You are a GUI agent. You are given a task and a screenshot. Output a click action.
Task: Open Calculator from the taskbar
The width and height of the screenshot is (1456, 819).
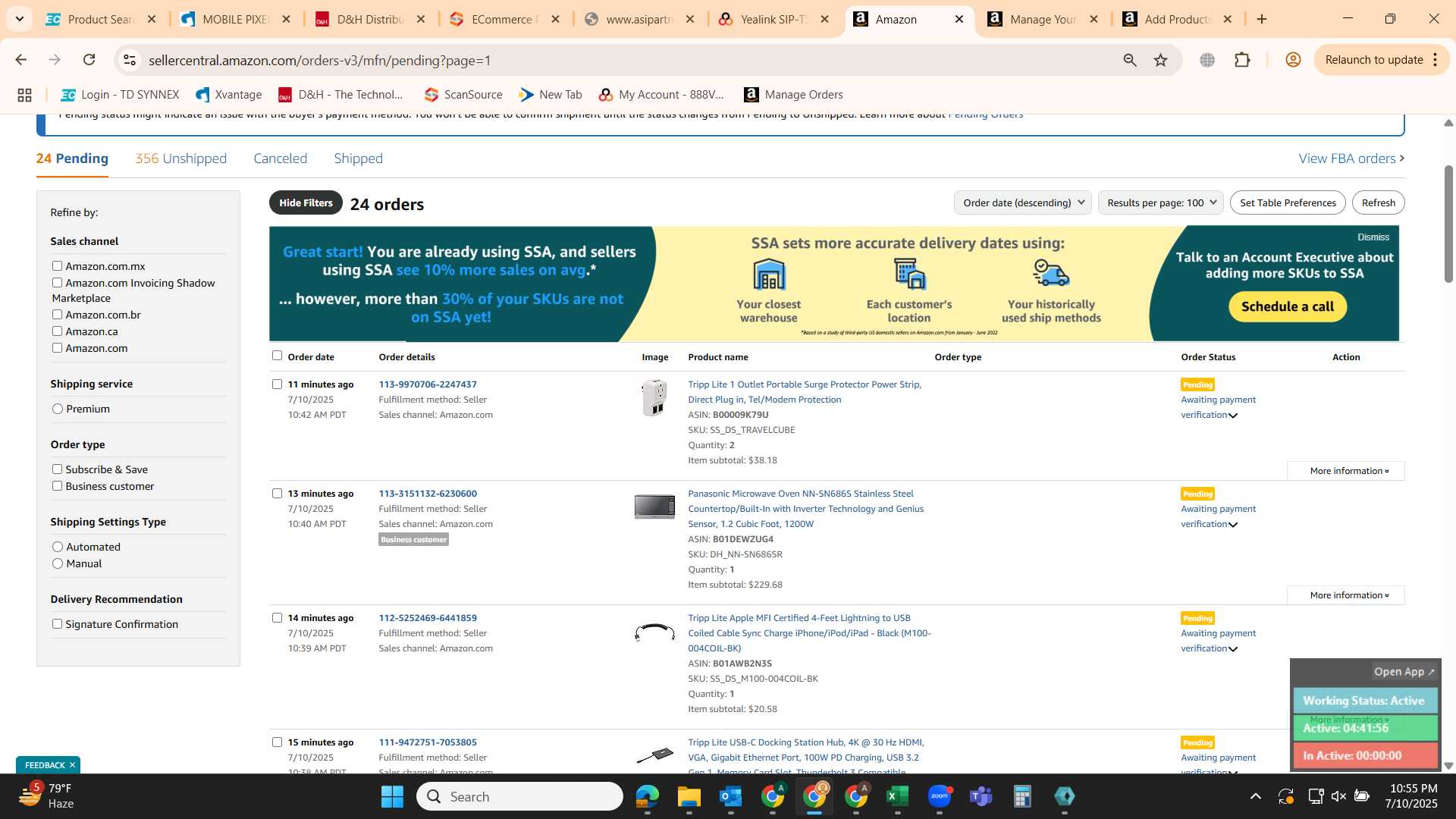coord(1022,796)
